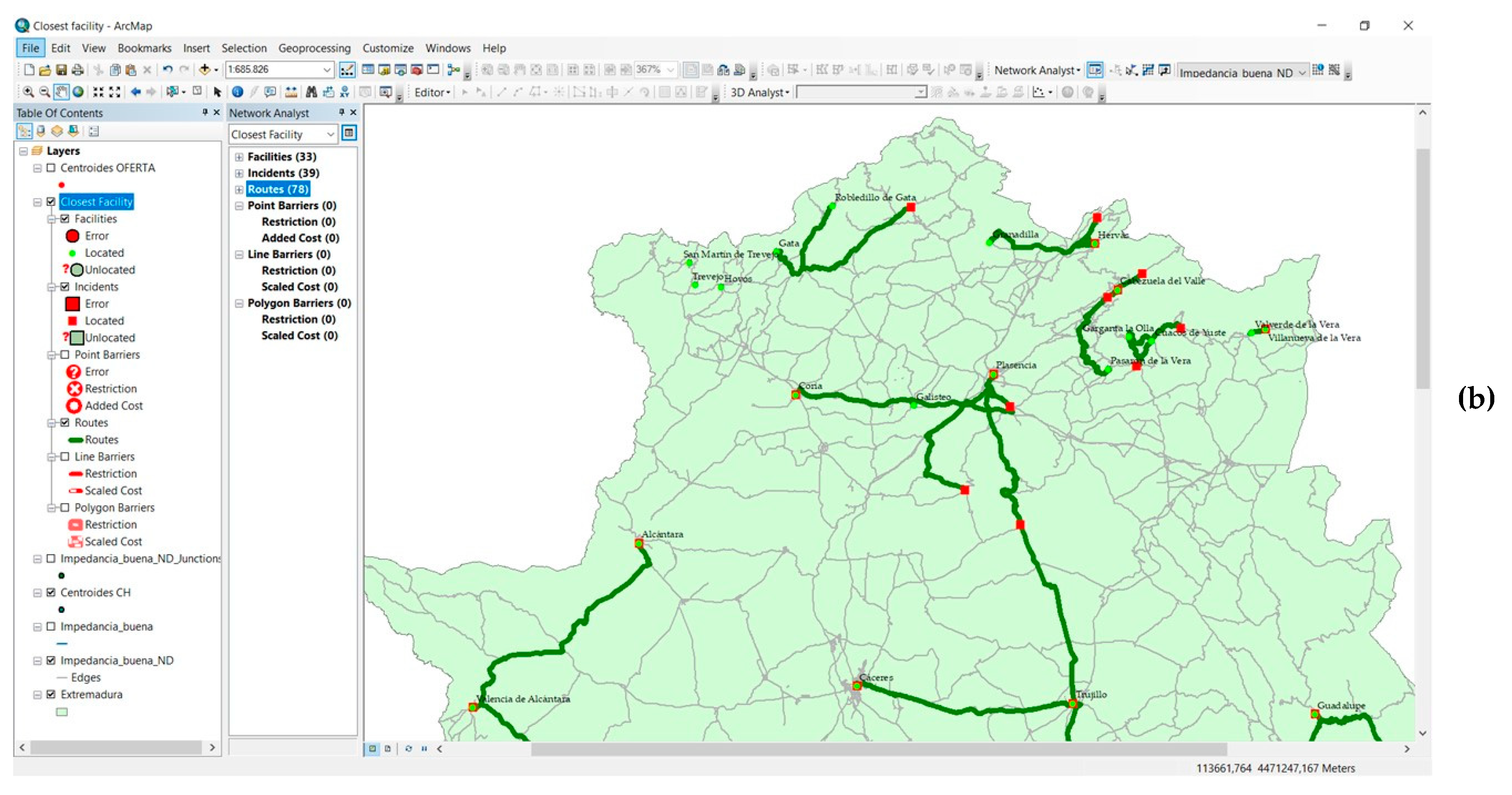Toggle the Routes sublayer checkbox
Viewport: 1512px width, 795px height.
click(x=65, y=423)
